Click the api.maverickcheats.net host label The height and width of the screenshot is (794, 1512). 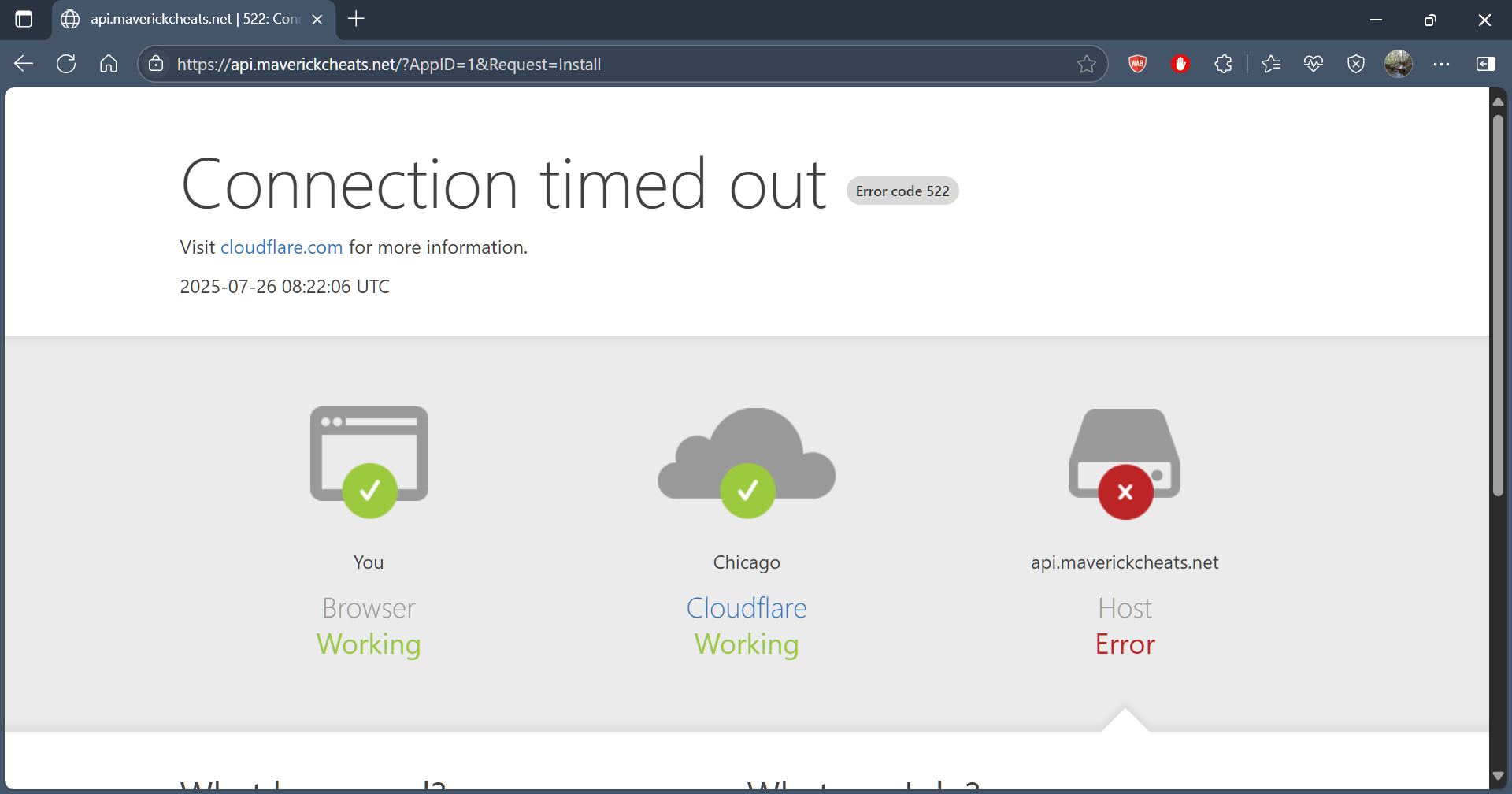point(1125,562)
